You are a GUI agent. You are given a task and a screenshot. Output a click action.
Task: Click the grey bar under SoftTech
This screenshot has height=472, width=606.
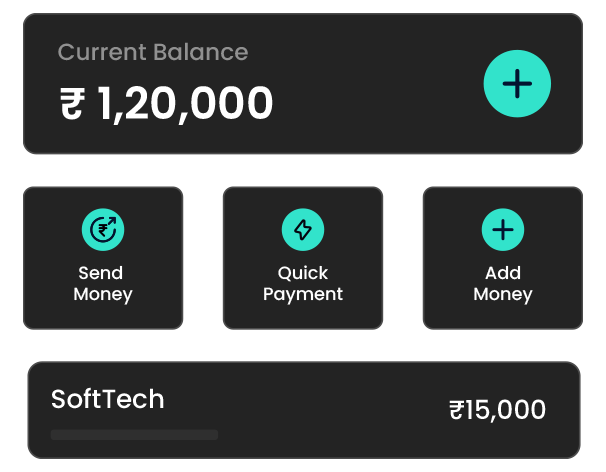coord(134,435)
